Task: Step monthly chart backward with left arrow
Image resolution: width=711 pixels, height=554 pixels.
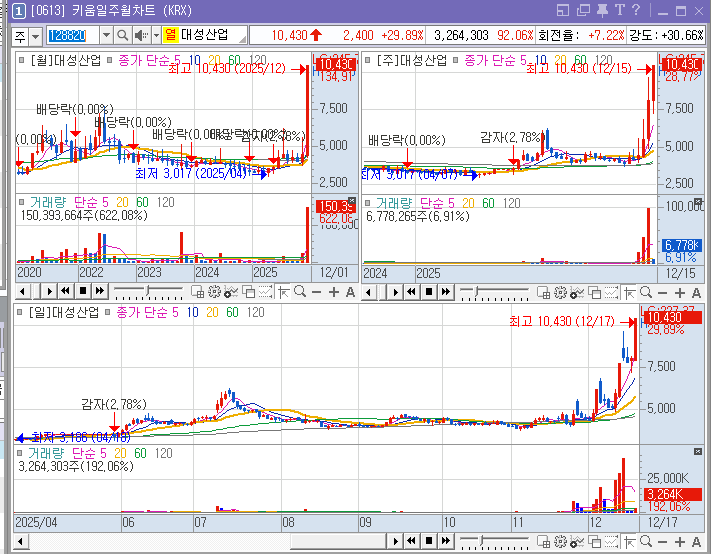Action: (23, 292)
